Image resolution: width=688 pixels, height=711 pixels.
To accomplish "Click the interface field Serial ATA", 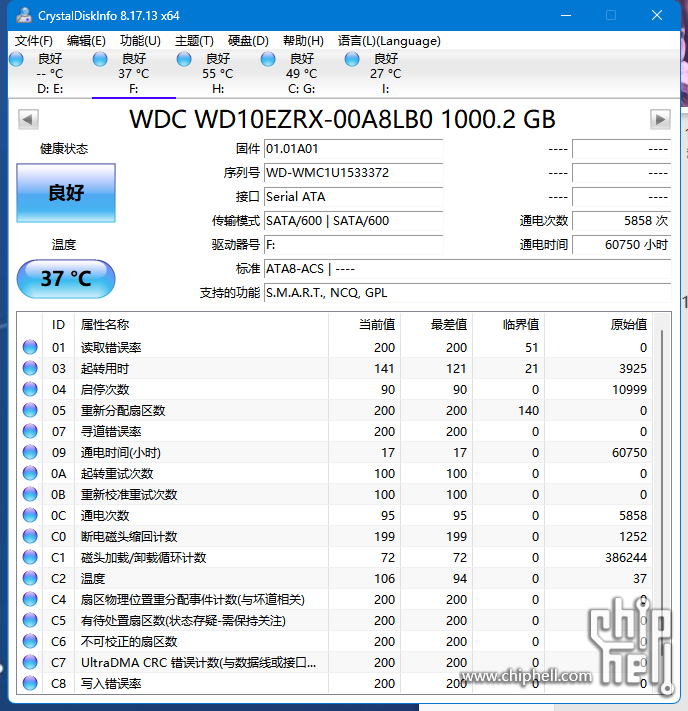I will pyautogui.click(x=354, y=197).
